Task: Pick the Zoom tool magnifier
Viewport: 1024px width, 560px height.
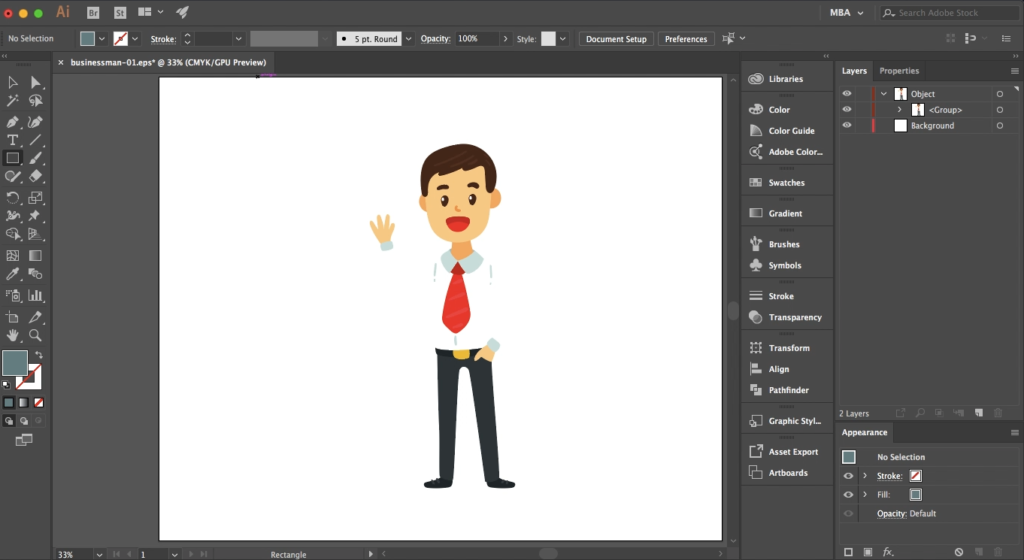Action: (x=36, y=335)
